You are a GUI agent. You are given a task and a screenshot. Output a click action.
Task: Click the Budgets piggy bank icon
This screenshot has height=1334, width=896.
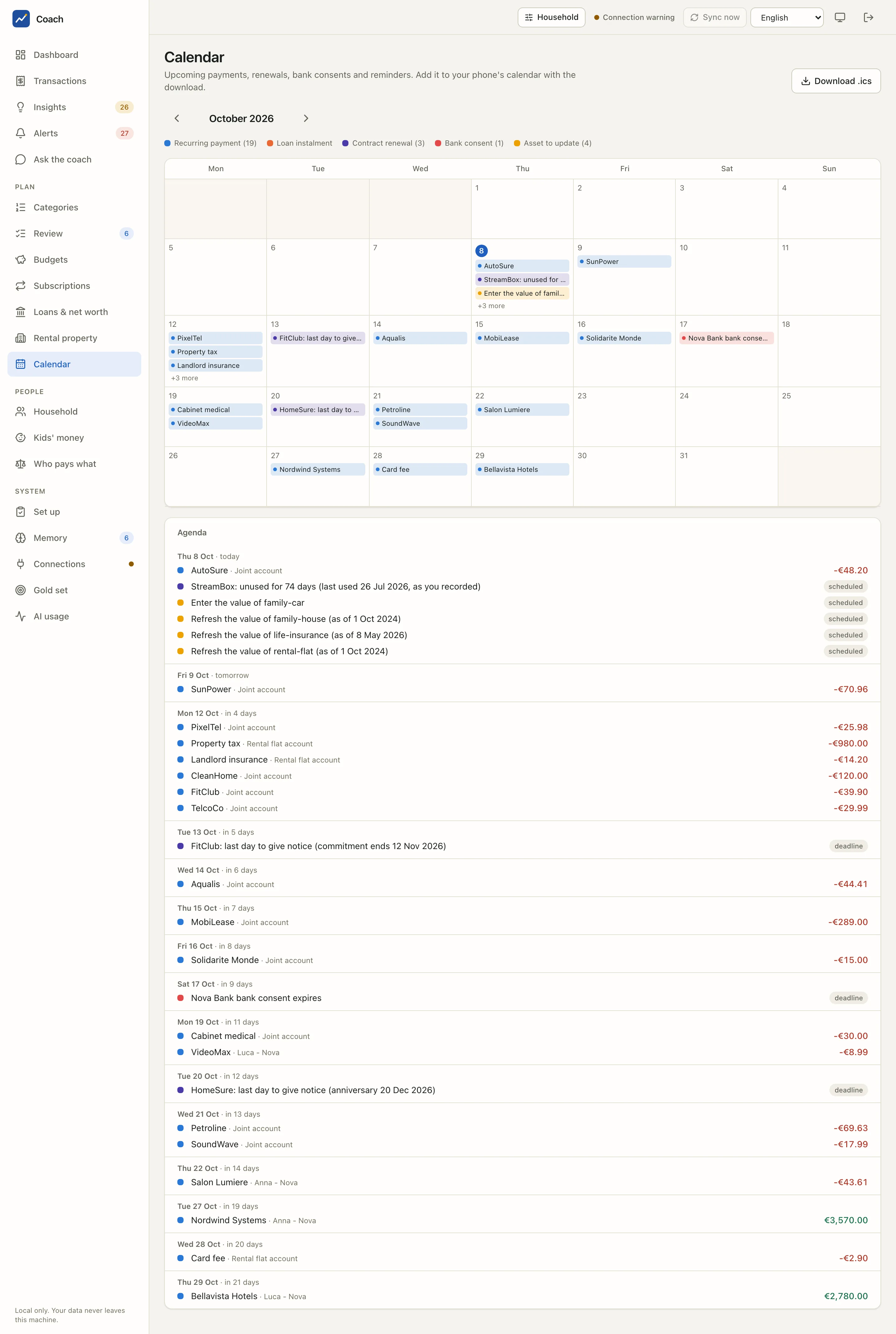point(21,260)
